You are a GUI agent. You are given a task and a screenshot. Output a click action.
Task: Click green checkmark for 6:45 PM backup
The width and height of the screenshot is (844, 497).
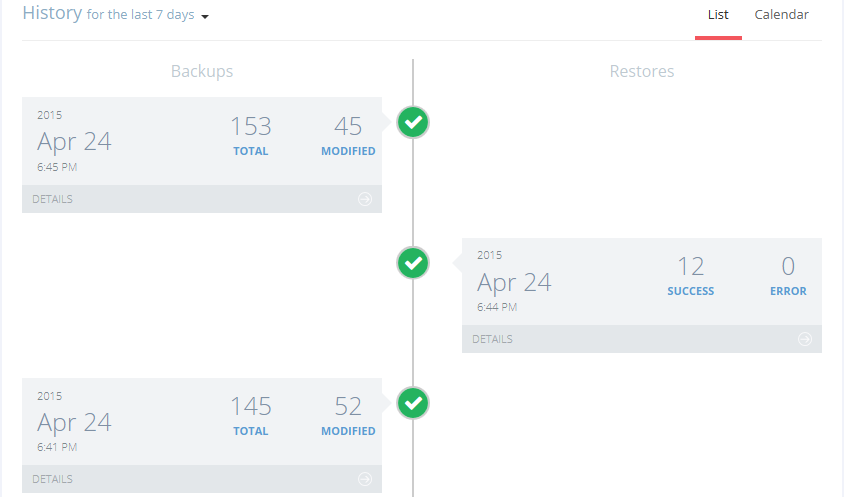[413, 123]
